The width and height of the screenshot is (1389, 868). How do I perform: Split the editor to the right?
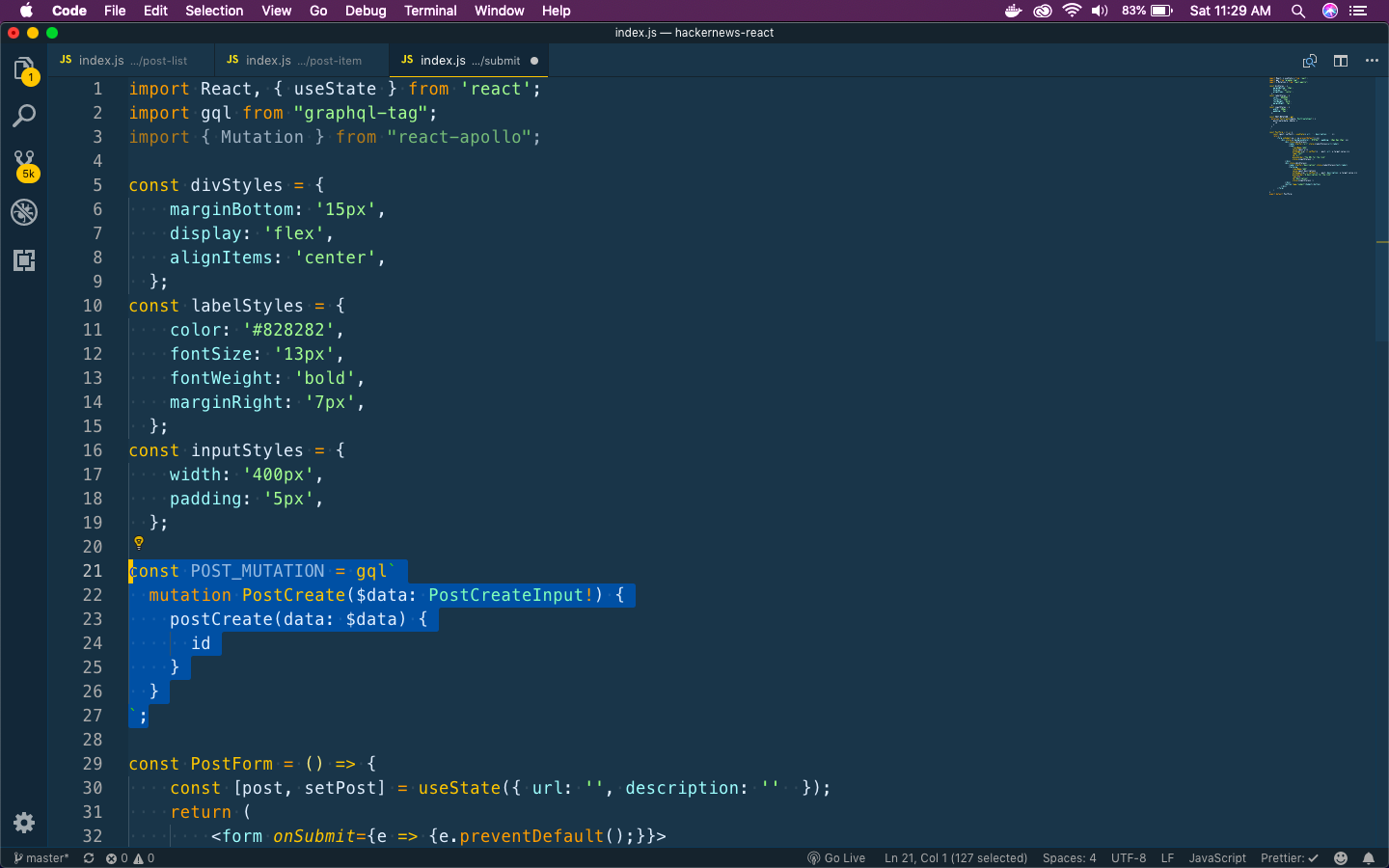pyautogui.click(x=1341, y=61)
